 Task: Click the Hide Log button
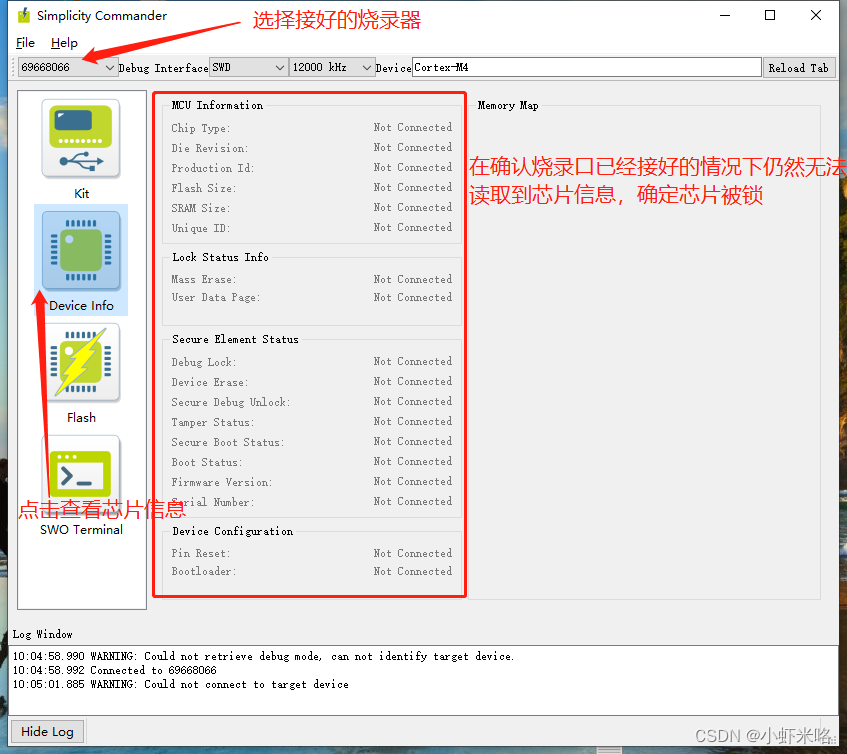(x=48, y=731)
